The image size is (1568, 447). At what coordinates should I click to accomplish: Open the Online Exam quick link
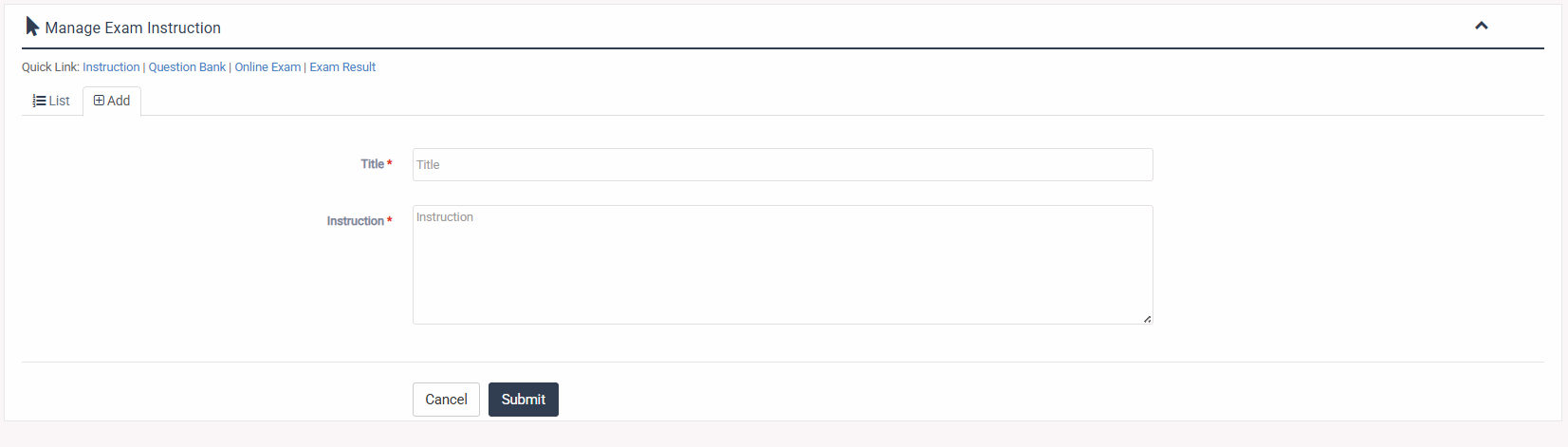(x=267, y=67)
